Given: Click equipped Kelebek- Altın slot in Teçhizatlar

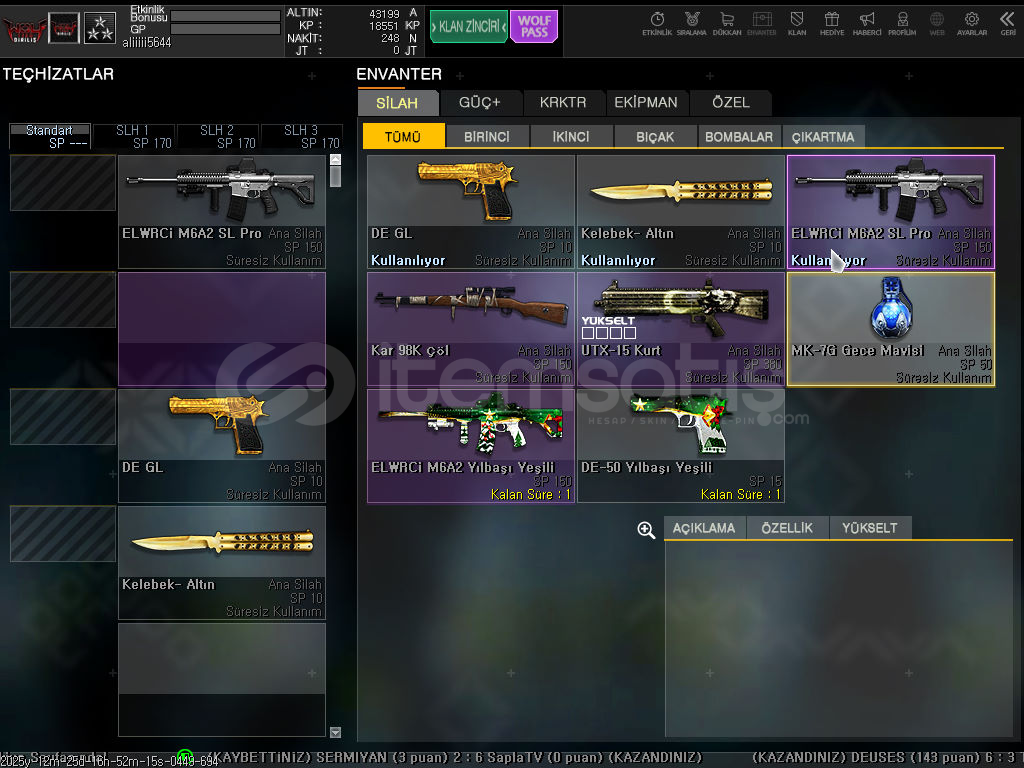Looking at the screenshot, I should [x=222, y=563].
